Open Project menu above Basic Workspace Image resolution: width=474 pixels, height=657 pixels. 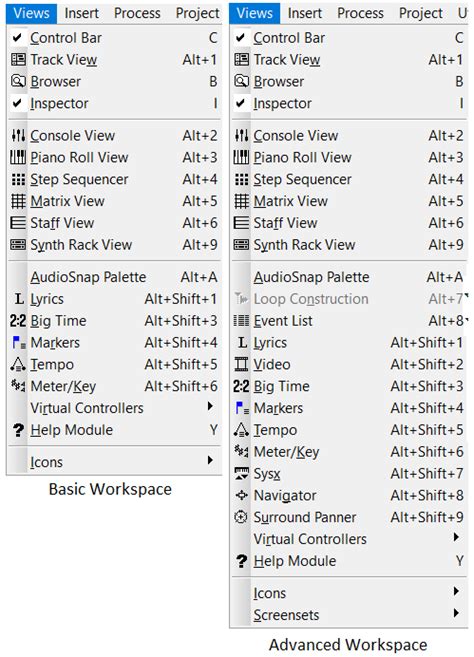click(x=197, y=13)
